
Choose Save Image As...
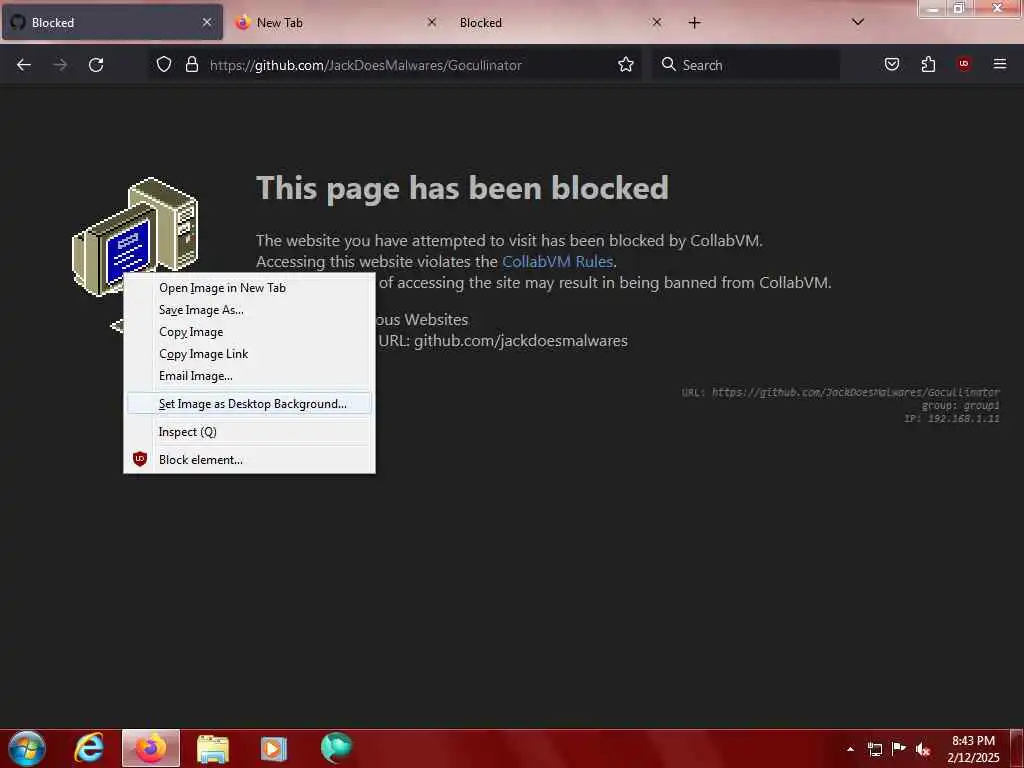pyautogui.click(x=249, y=310)
